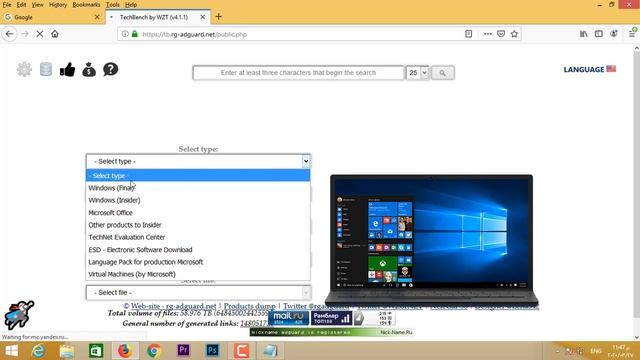Click the magnifier search button
Screen dimensions: 640x360
pos(442,73)
